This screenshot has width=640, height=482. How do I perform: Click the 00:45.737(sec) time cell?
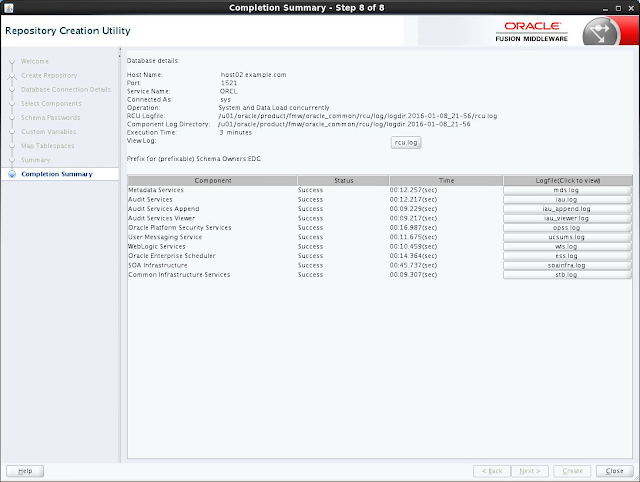413,265
